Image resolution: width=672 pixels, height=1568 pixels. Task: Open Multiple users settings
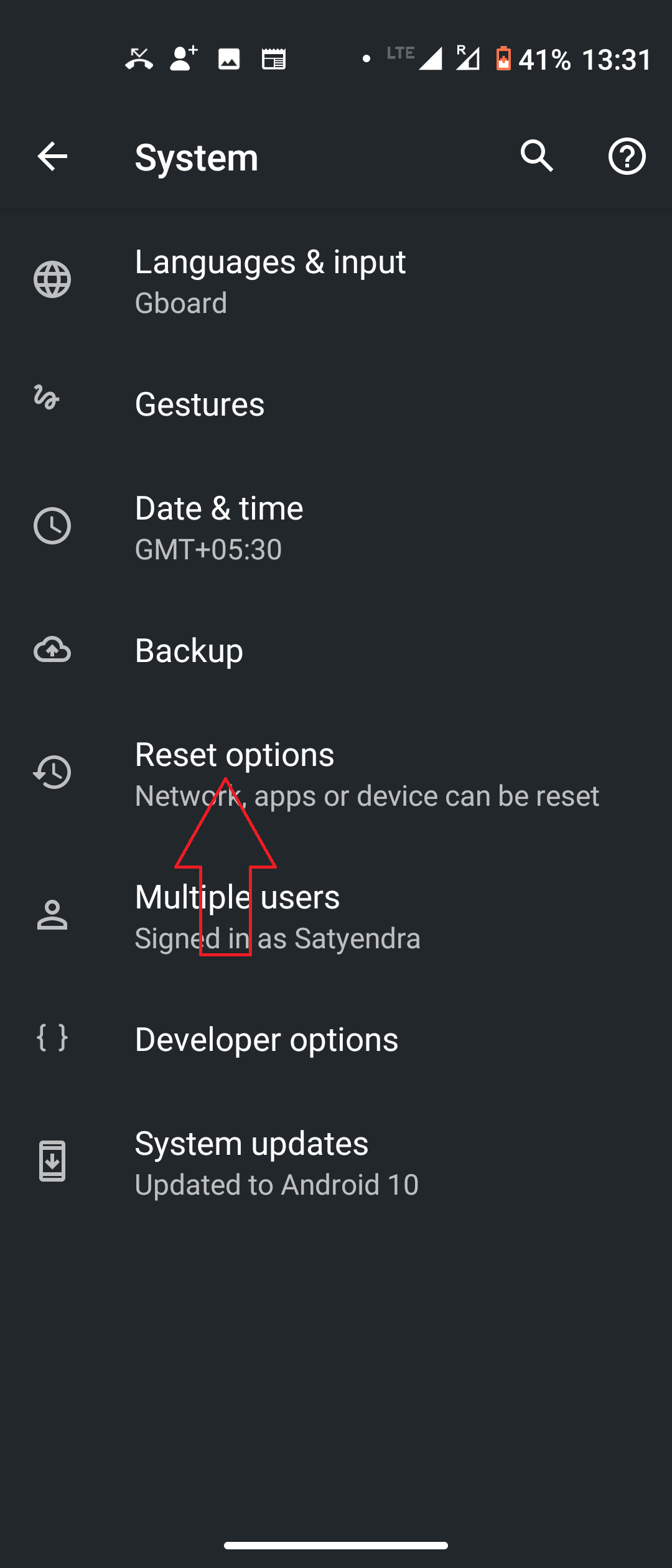point(336,915)
